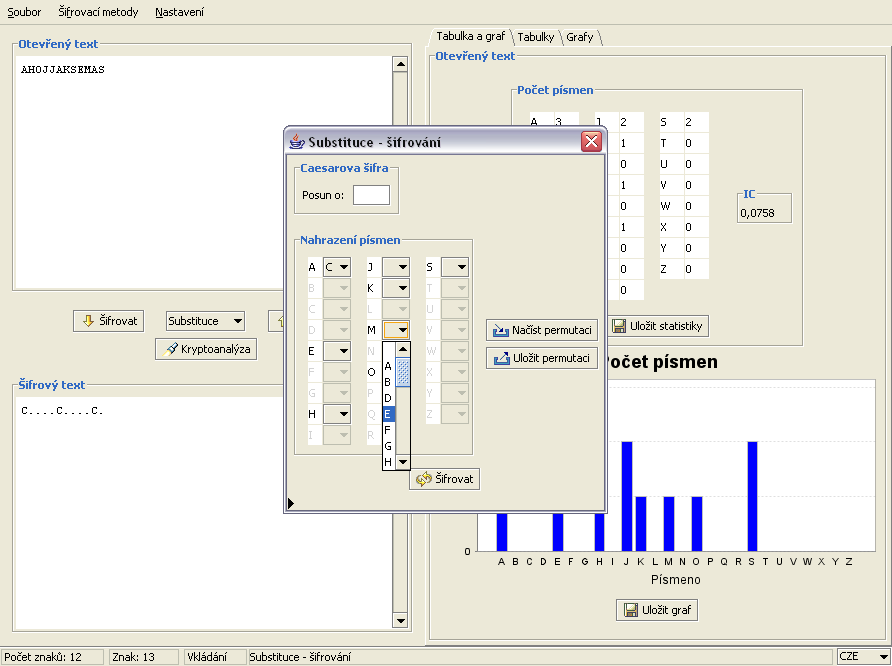Select highlighted letter E in dropdown list
Screen dimensions: 892x666
(389, 414)
